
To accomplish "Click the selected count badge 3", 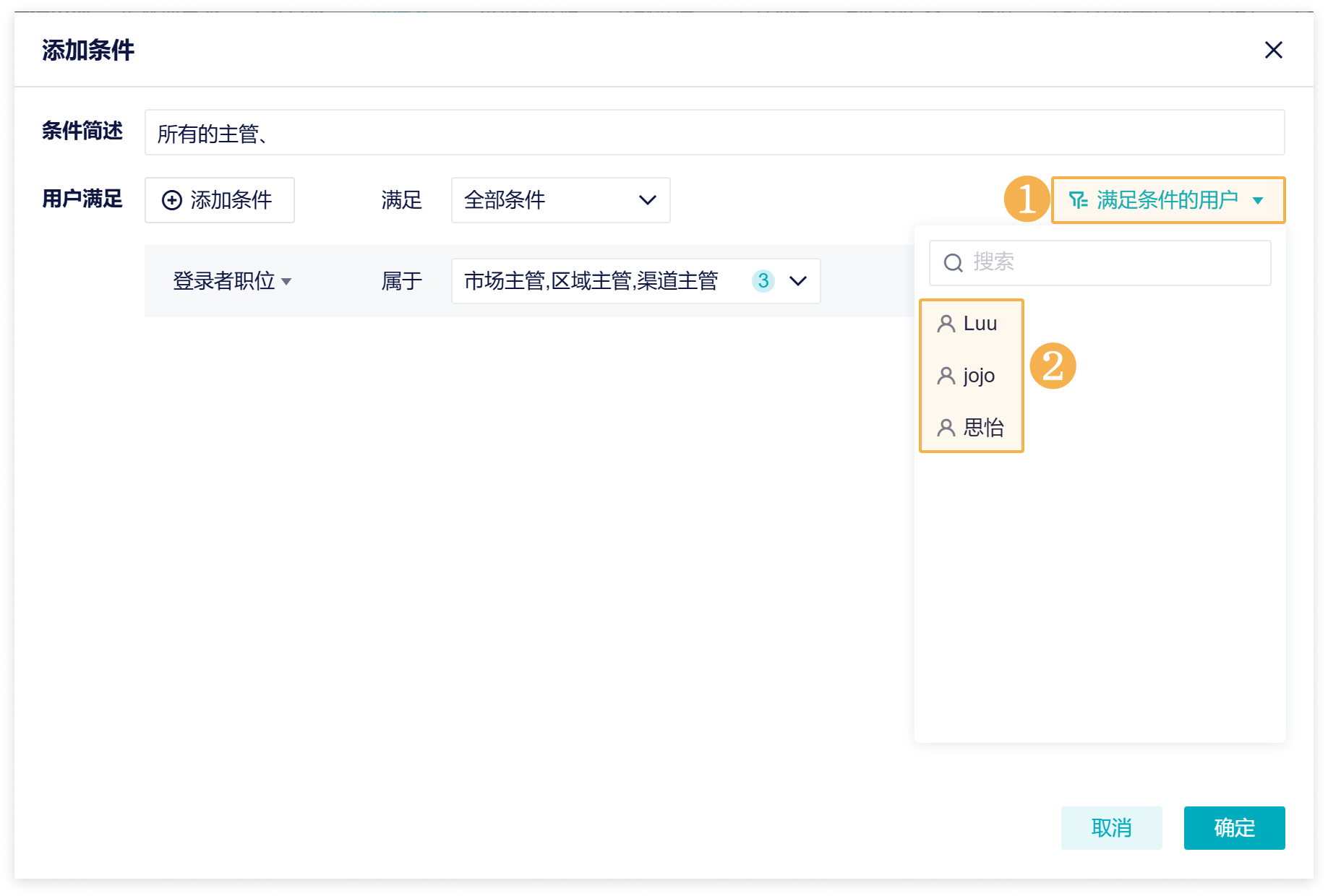I will pos(763,281).
